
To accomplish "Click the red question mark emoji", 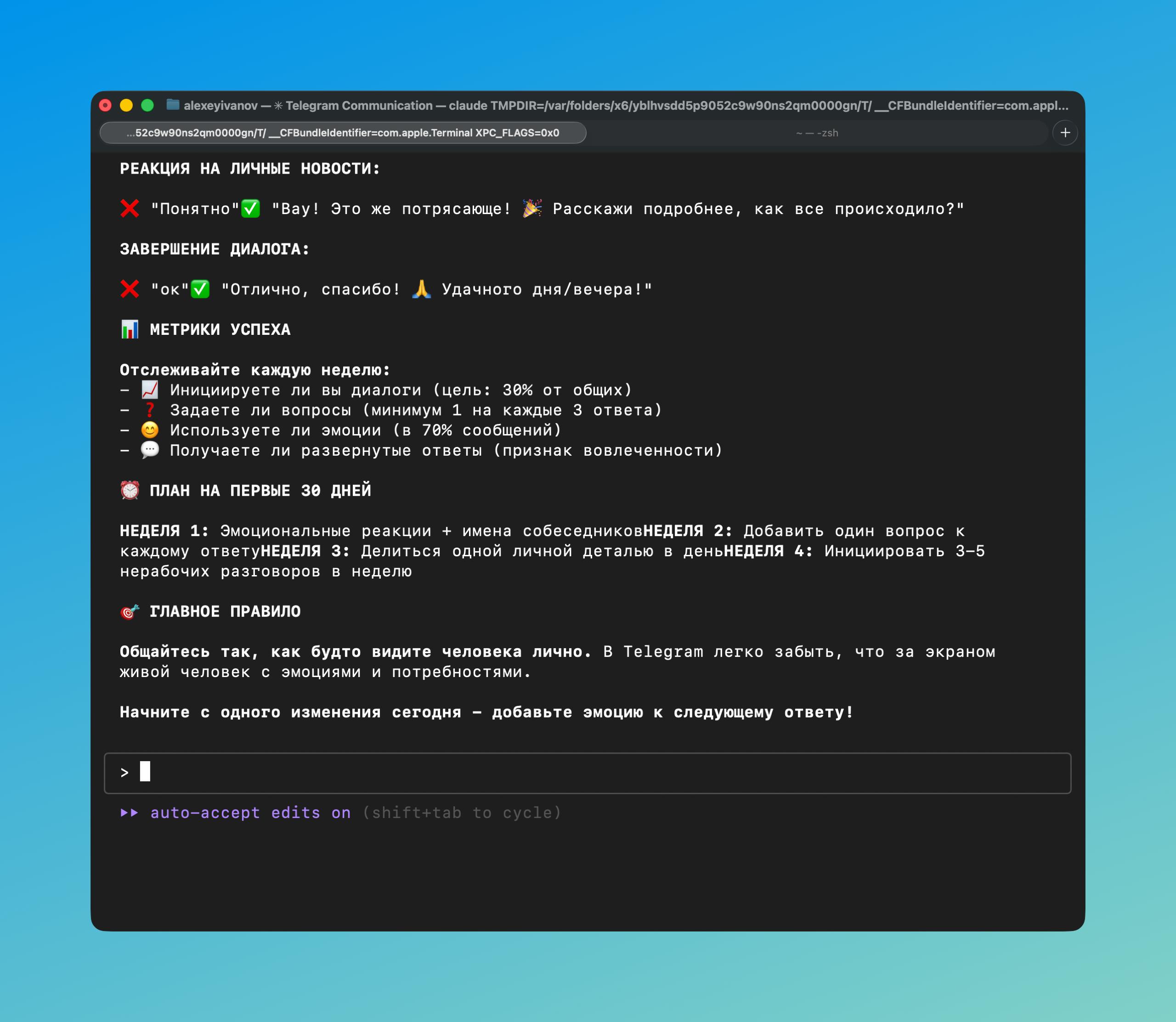I will (149, 410).
